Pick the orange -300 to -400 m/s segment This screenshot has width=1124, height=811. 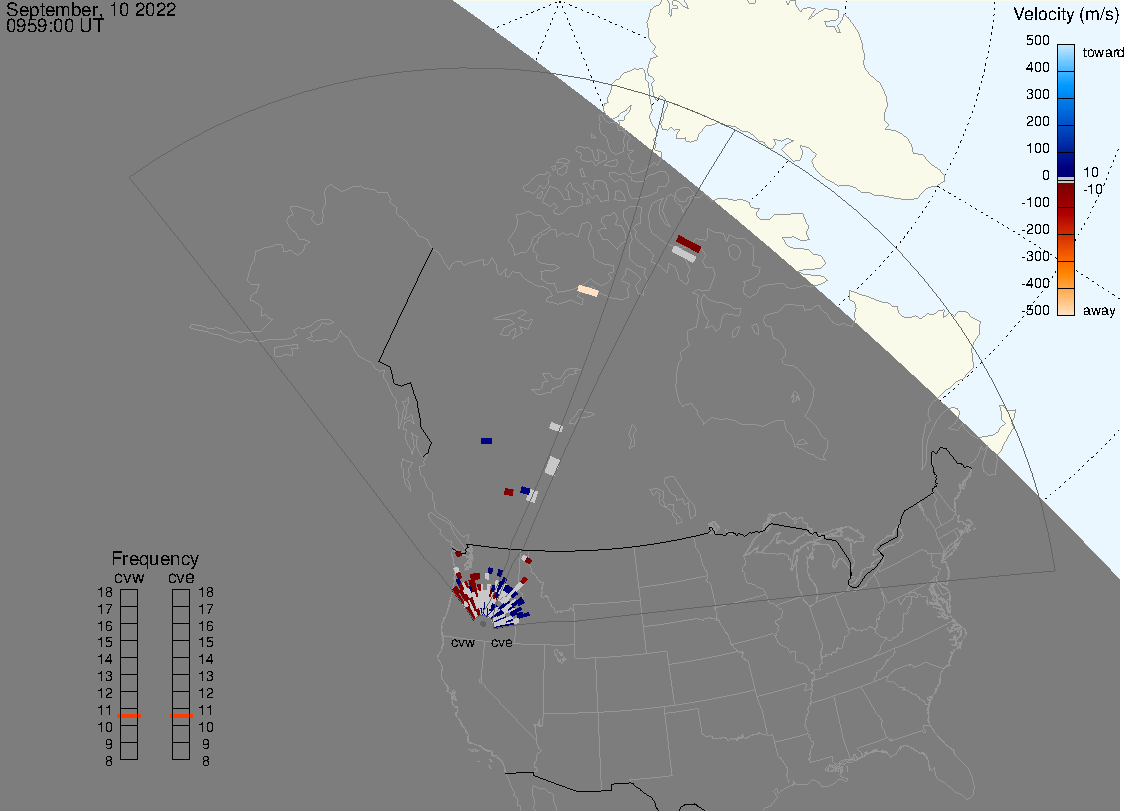1066,275
